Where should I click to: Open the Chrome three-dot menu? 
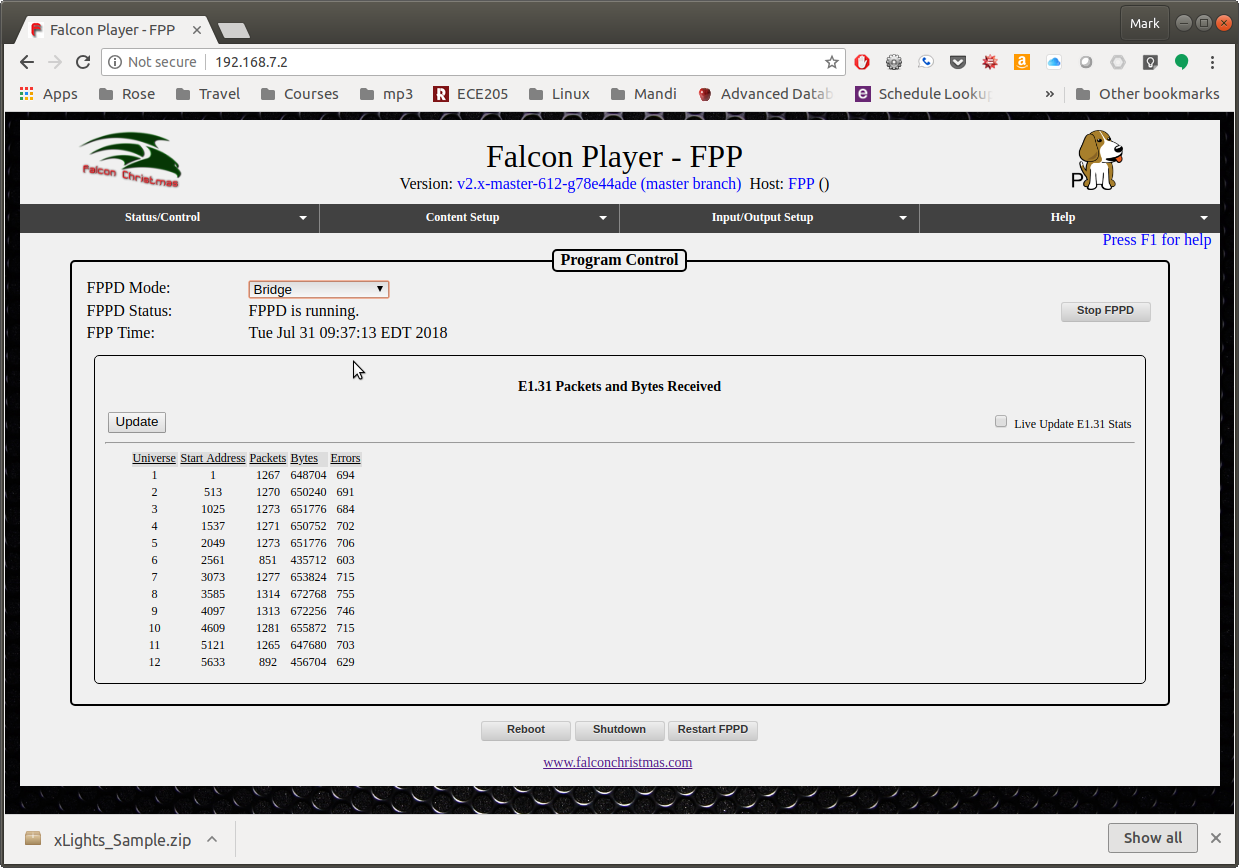click(x=1213, y=62)
